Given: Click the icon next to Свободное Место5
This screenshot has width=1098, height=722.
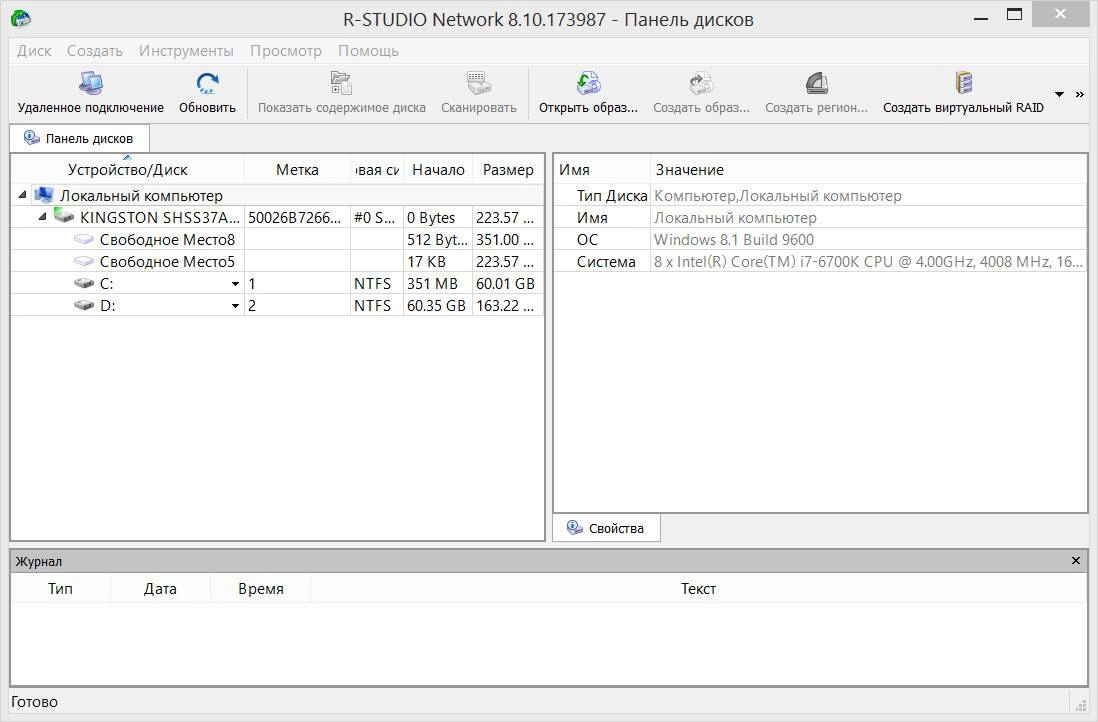Looking at the screenshot, I should (83, 261).
